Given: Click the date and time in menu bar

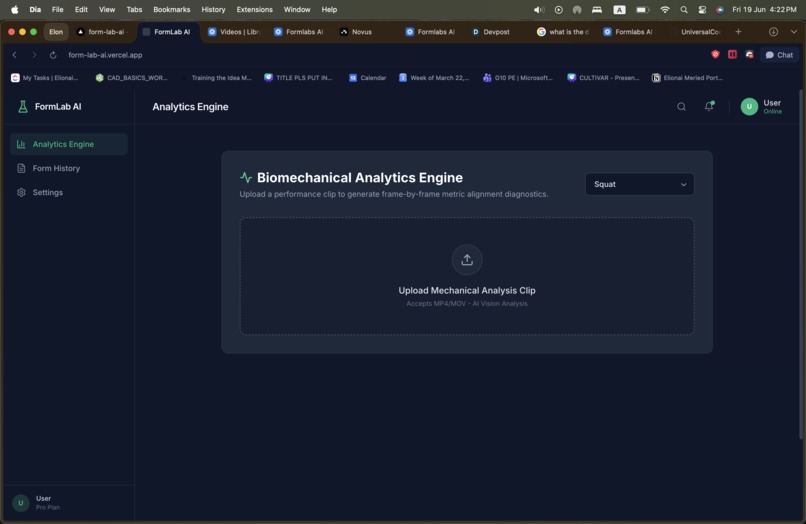Looking at the screenshot, I should click(764, 9).
